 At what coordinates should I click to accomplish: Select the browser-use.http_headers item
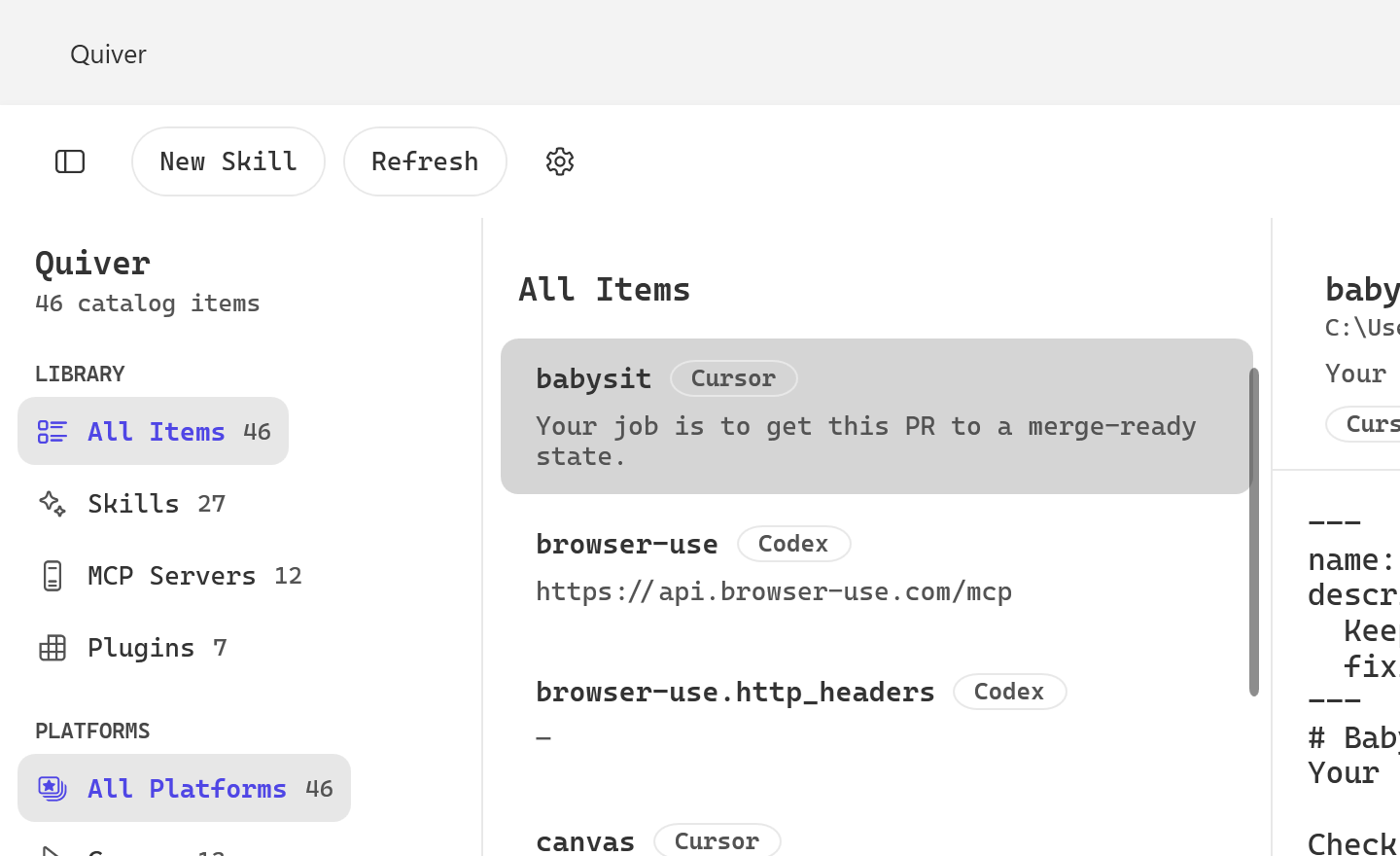876,716
